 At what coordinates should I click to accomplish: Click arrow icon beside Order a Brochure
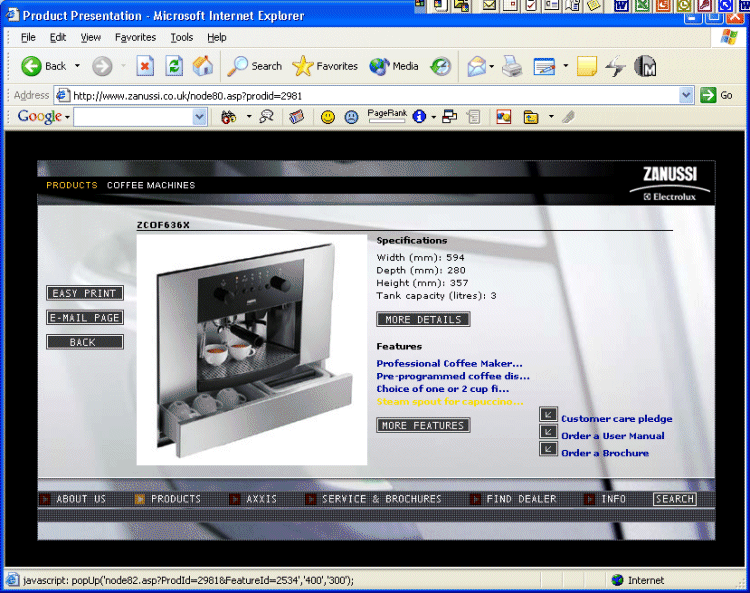[x=548, y=449]
